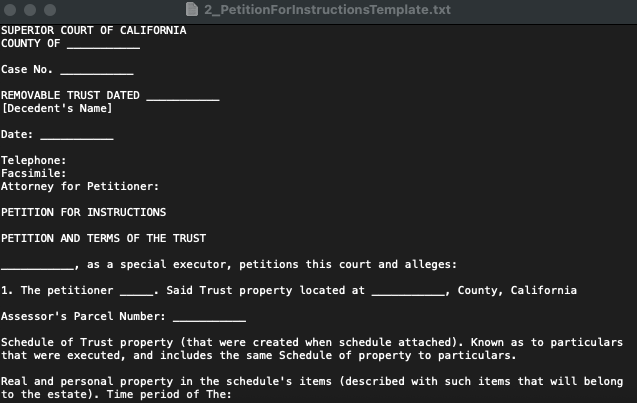Click the Attorney for Petitioner: line
Viewport: 637px width, 403px height.
[80, 186]
